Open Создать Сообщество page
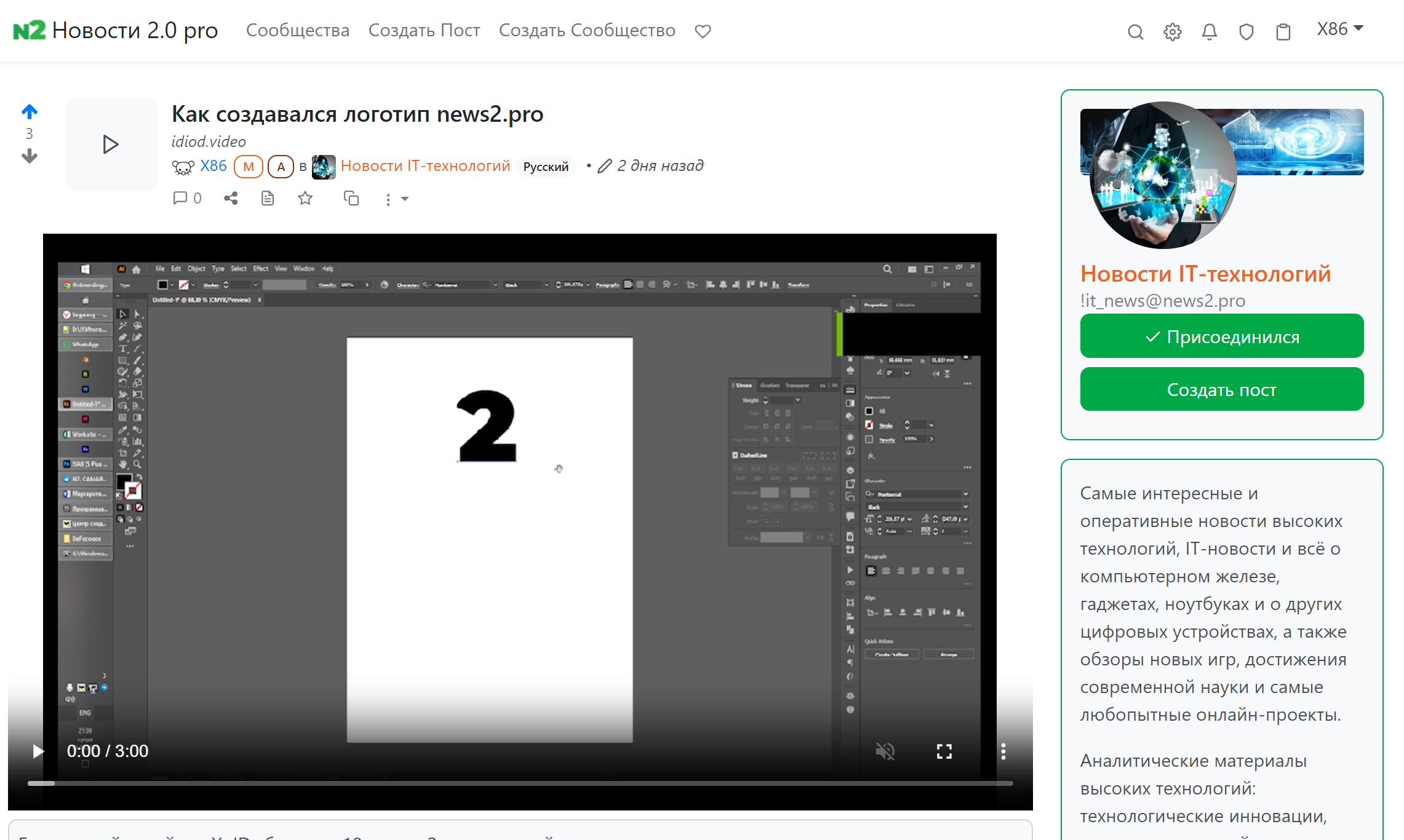 click(x=587, y=30)
